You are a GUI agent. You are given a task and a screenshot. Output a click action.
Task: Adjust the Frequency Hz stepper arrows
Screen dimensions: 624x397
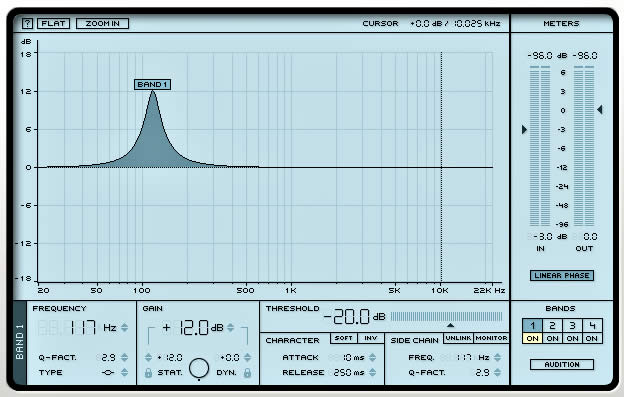[x=125, y=327]
